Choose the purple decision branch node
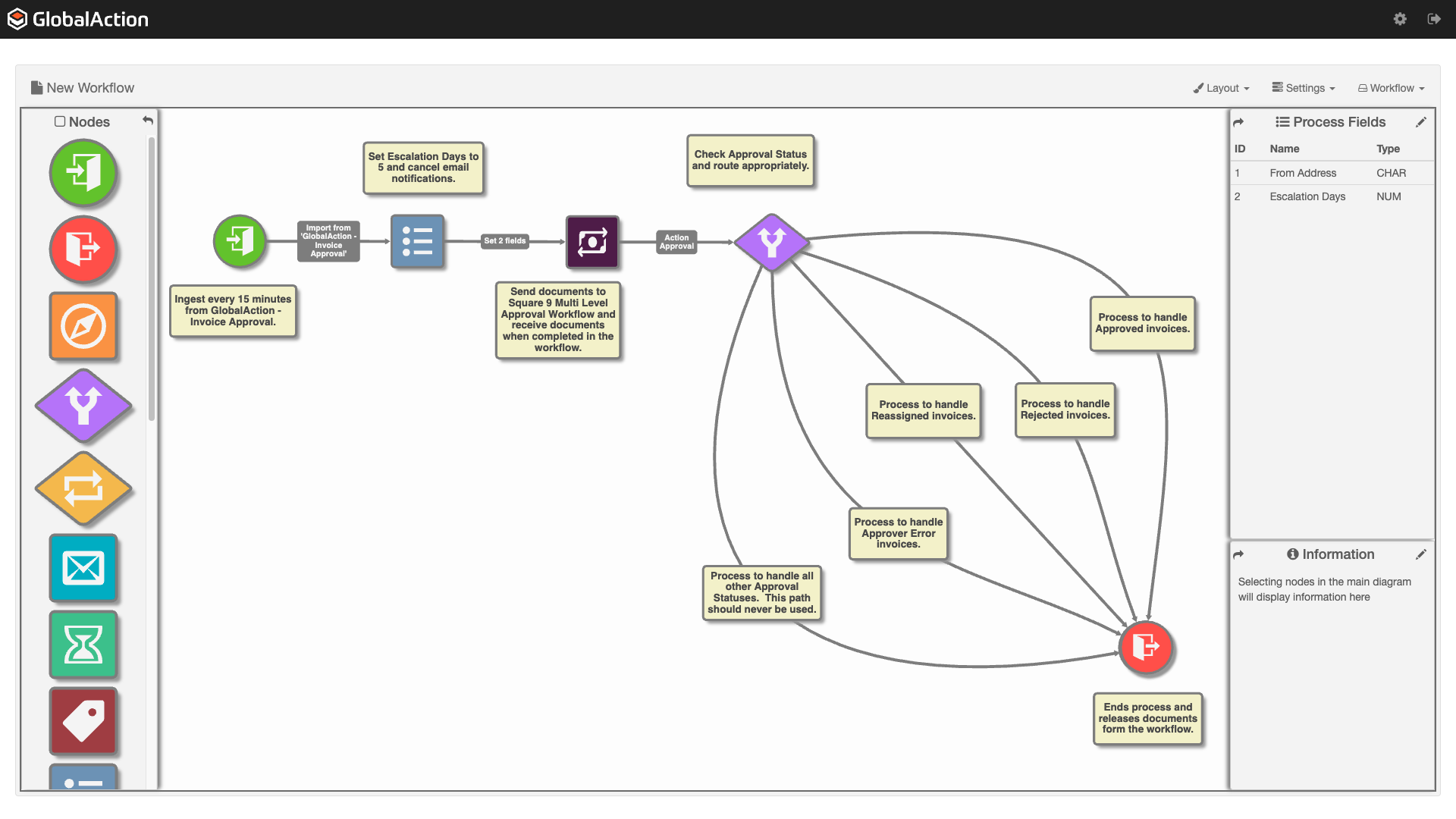This screenshot has height=819, width=1456. [x=83, y=406]
